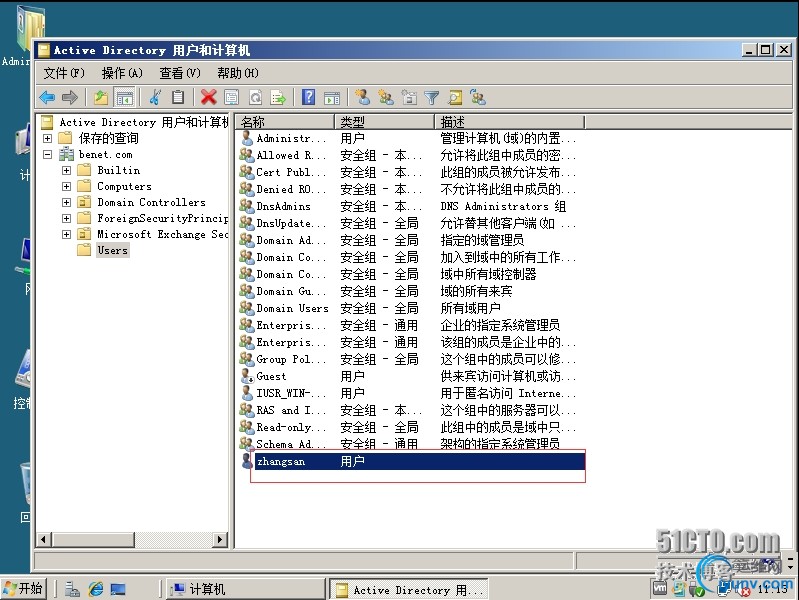The image size is (799, 600).
Task: Add selected objects to group icon
Action: tap(478, 97)
